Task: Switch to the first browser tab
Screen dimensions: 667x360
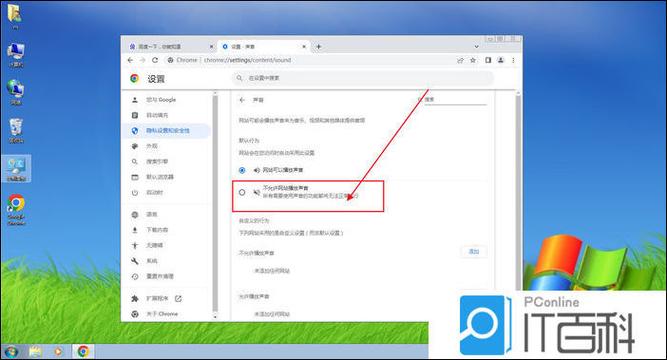Action: coord(170,46)
